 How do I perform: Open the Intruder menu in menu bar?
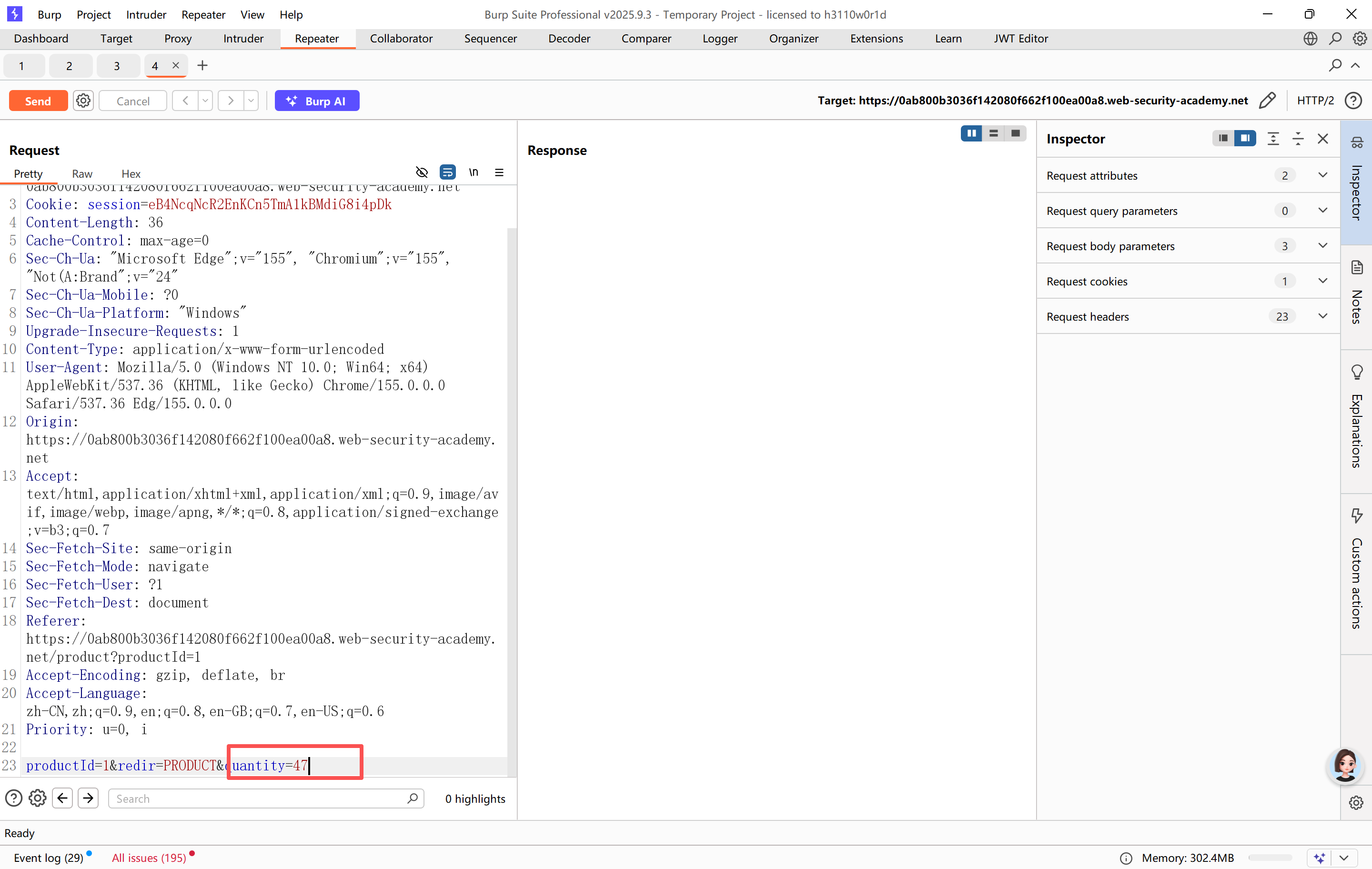coord(146,14)
